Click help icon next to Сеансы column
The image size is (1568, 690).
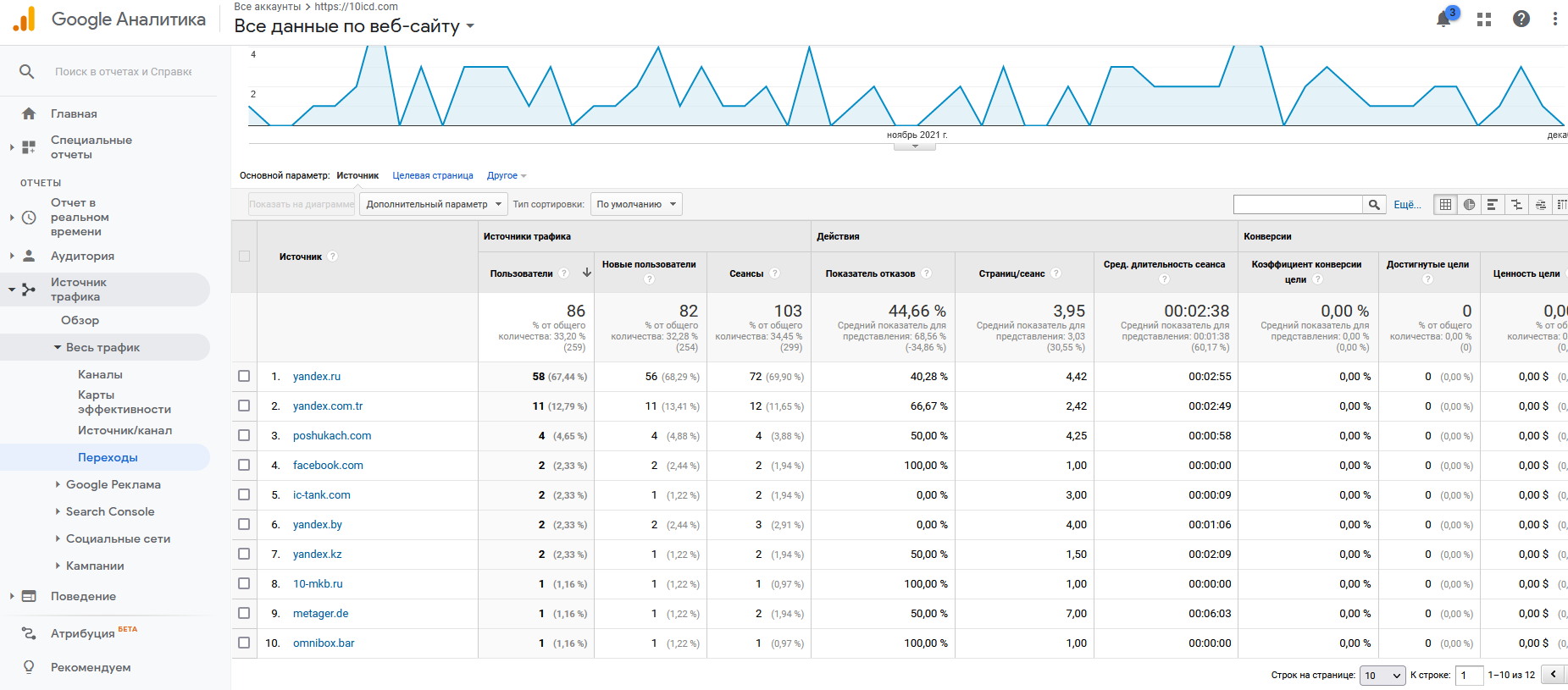click(775, 273)
